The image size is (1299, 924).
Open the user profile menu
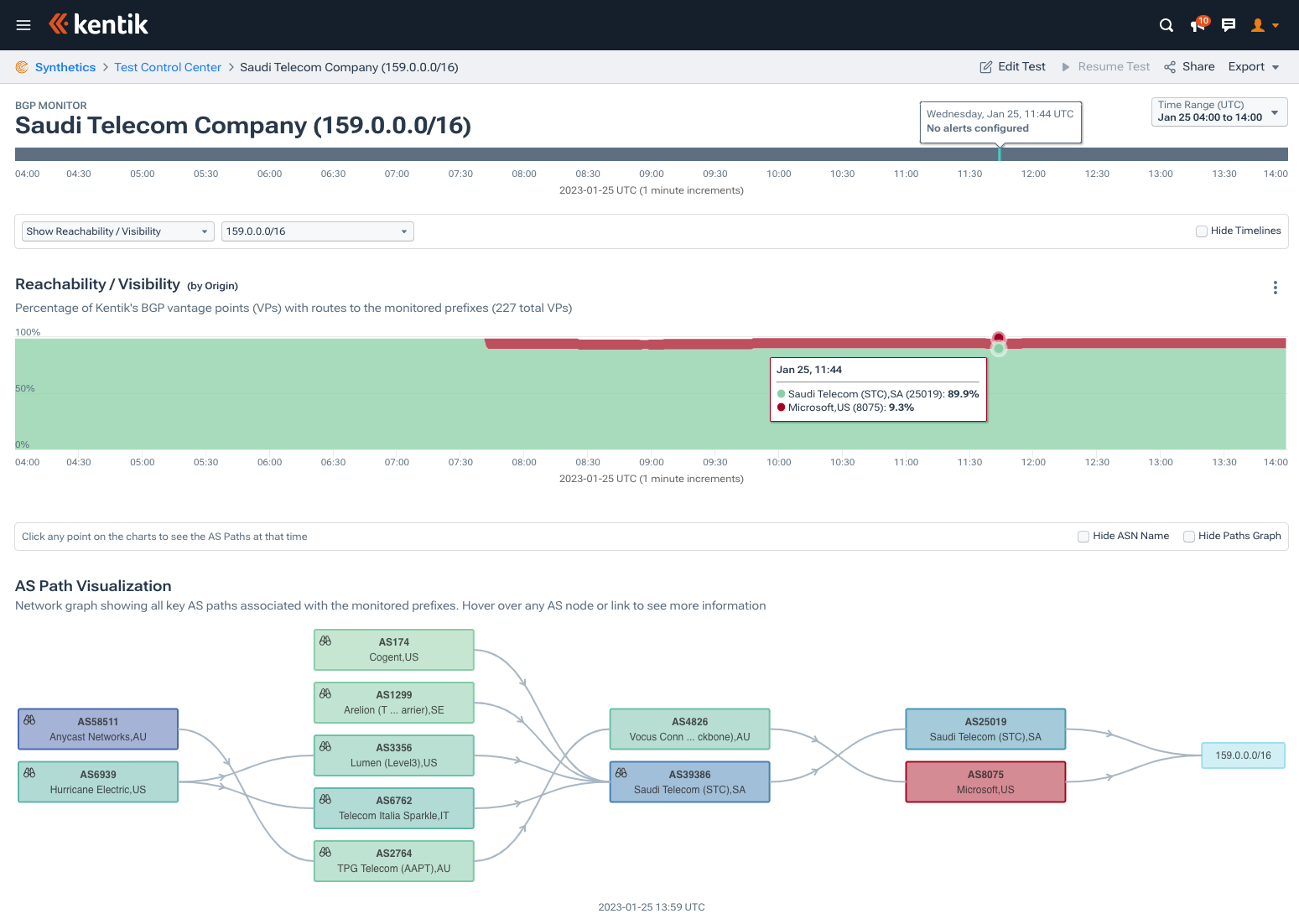(x=1265, y=25)
